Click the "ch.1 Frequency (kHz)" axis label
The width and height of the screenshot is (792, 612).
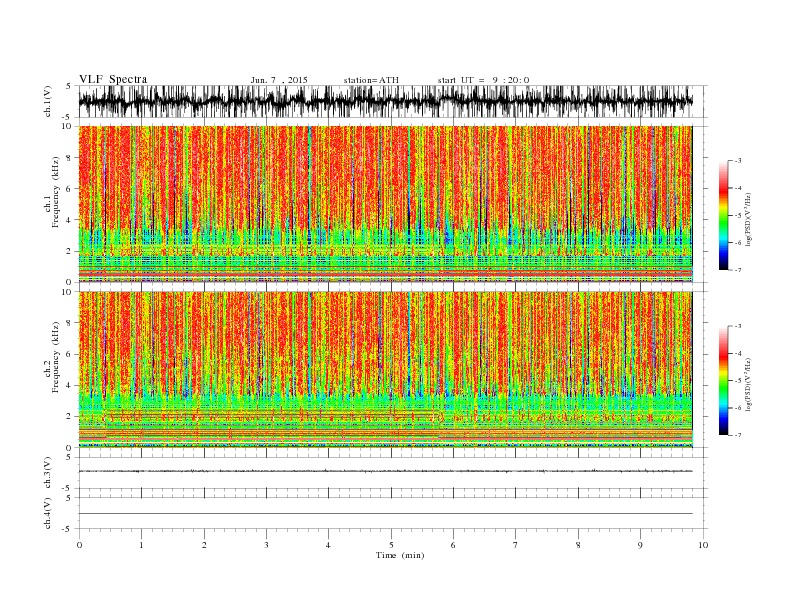tap(52, 192)
